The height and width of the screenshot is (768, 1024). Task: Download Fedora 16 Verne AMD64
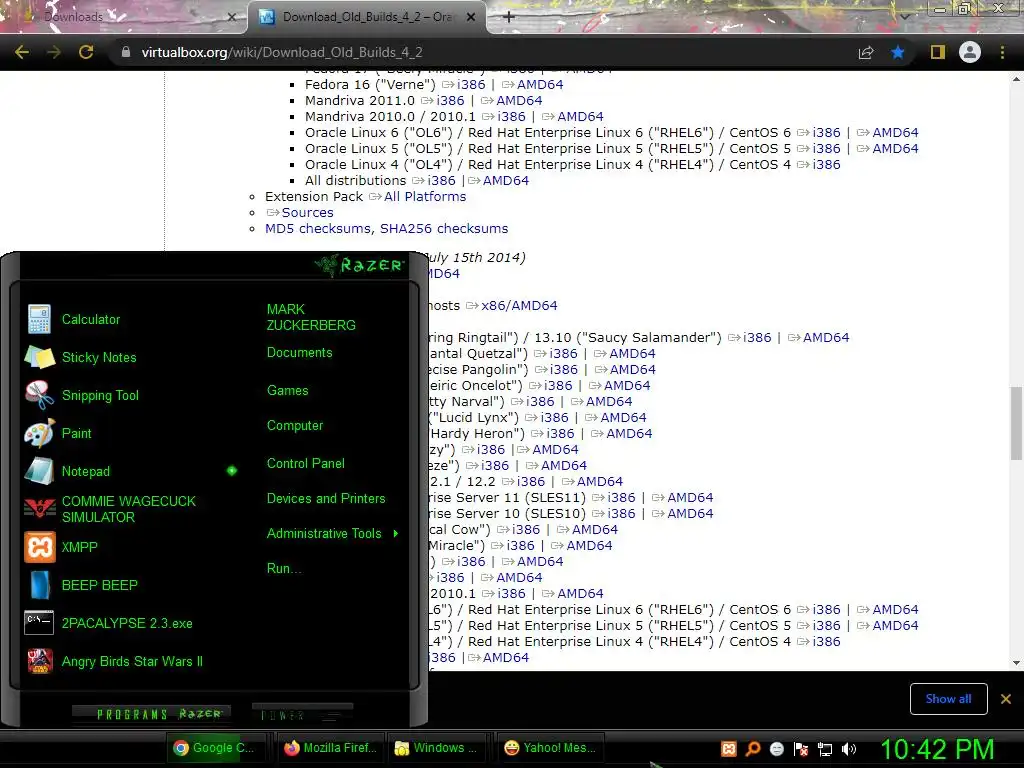click(540, 84)
